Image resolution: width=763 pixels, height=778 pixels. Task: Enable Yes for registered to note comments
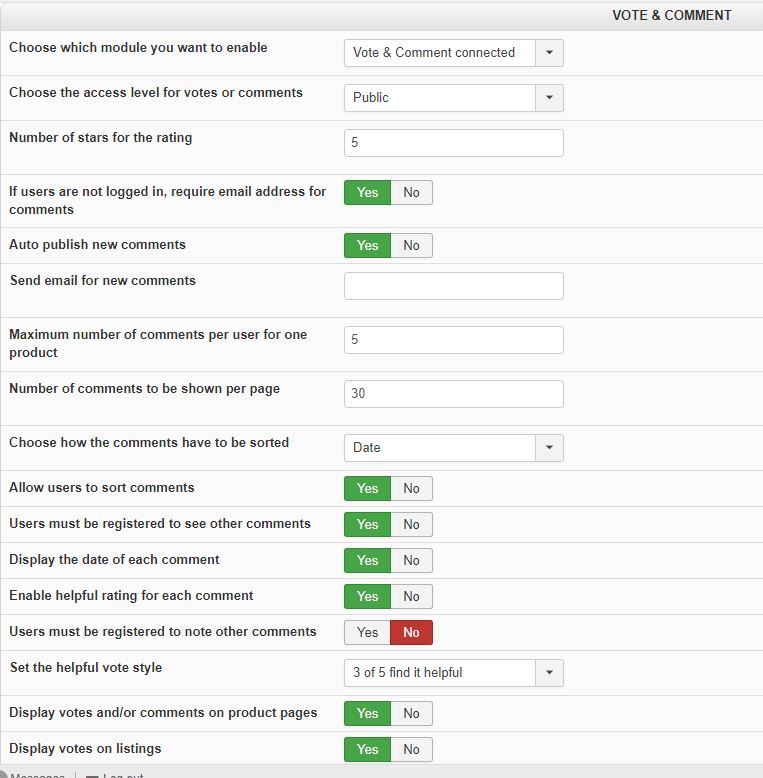point(367,632)
